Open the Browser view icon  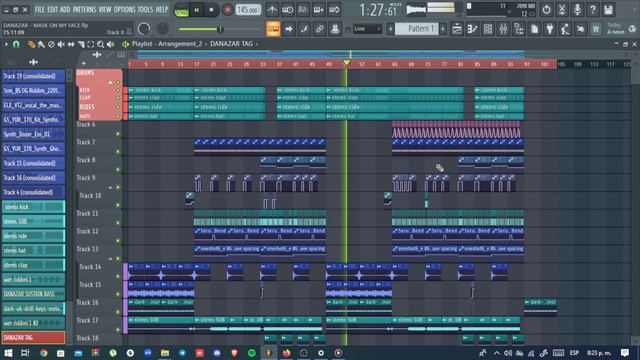(x=519, y=29)
